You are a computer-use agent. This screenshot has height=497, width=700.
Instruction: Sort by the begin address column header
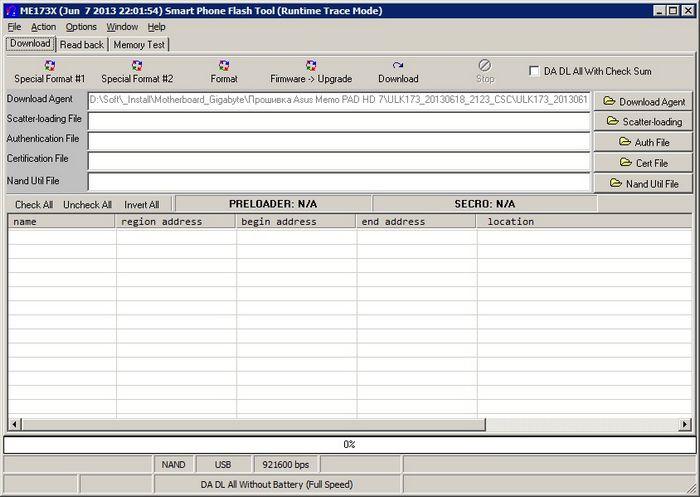pos(296,222)
